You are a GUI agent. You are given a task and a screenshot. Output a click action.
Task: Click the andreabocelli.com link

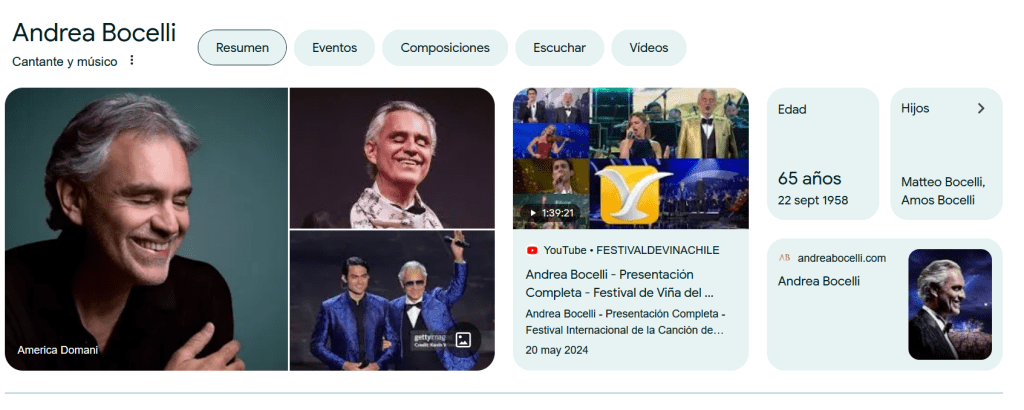(x=841, y=258)
